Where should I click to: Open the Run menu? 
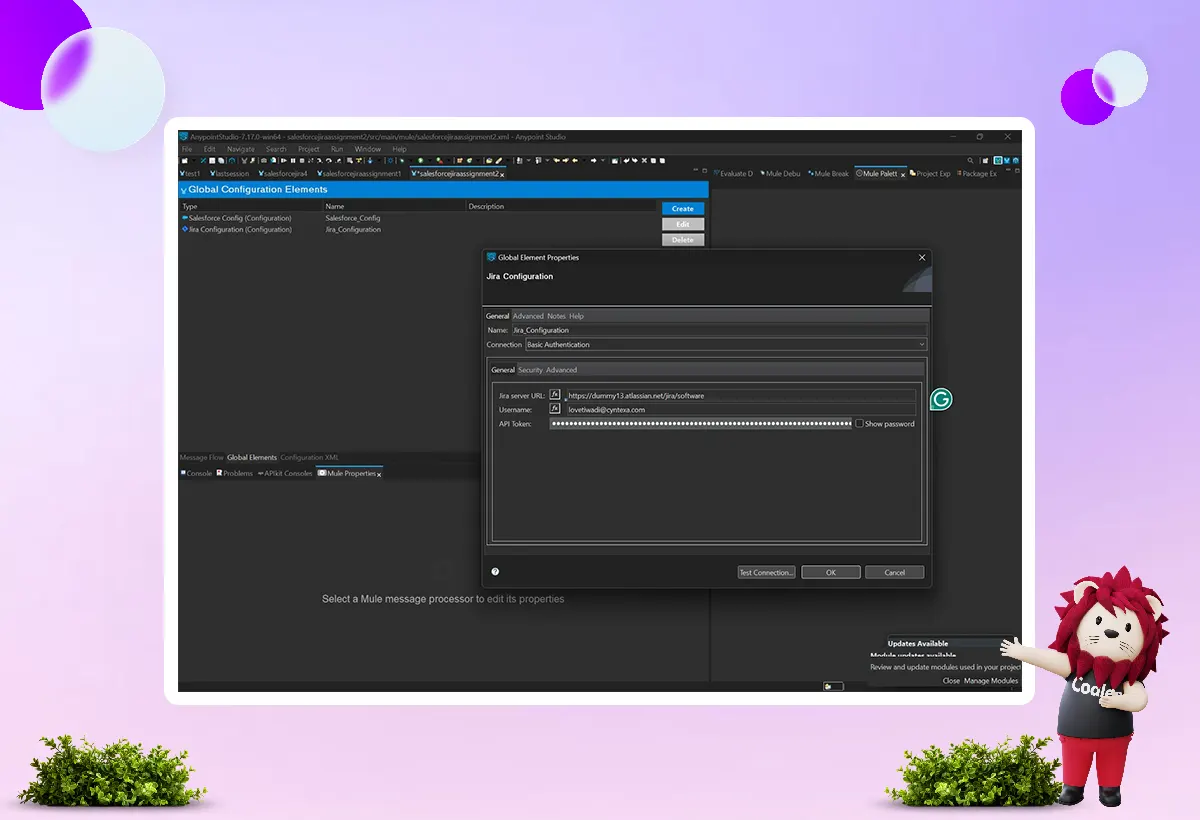click(x=337, y=149)
